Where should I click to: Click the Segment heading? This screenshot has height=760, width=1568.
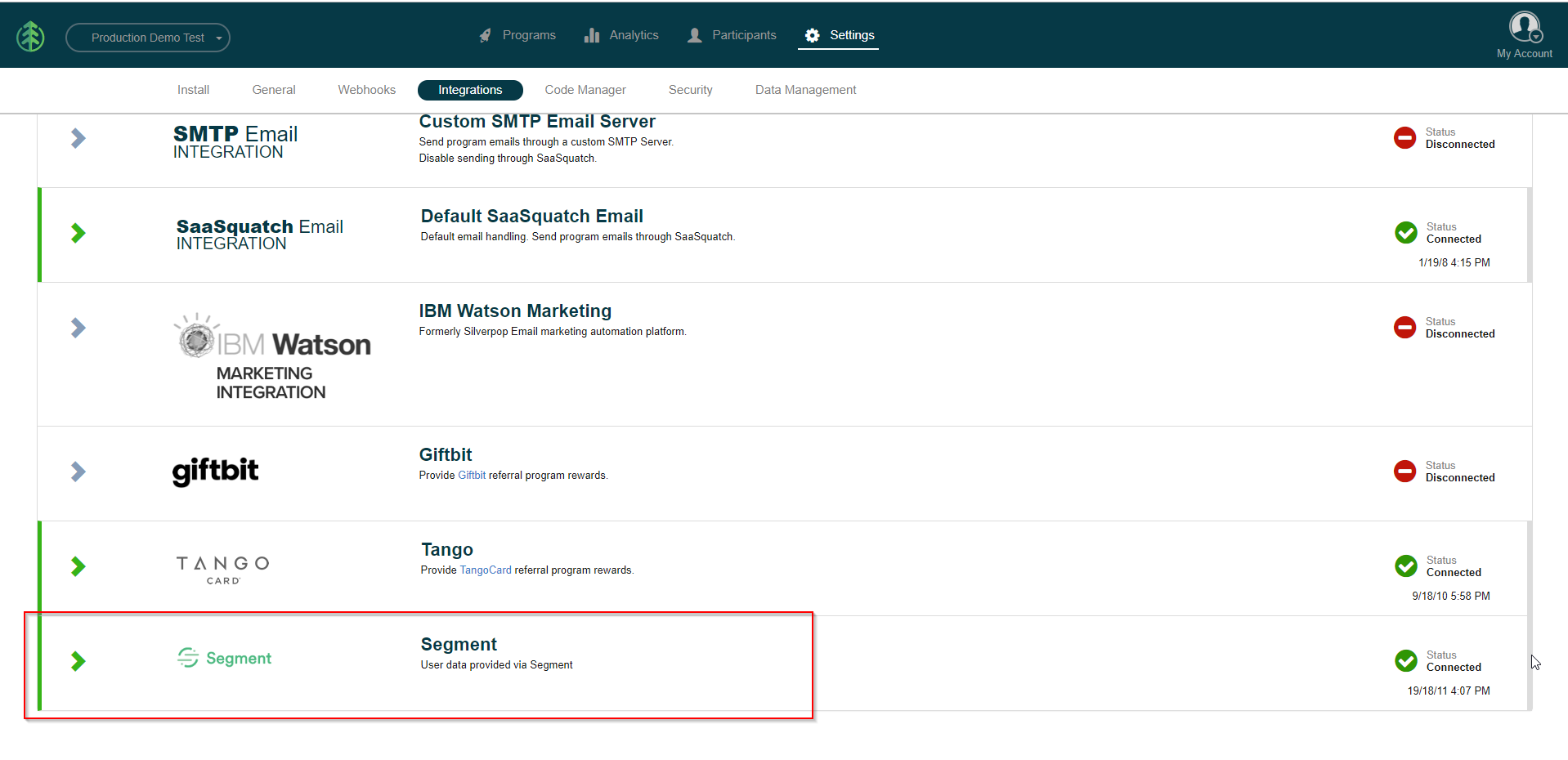pyautogui.click(x=459, y=645)
